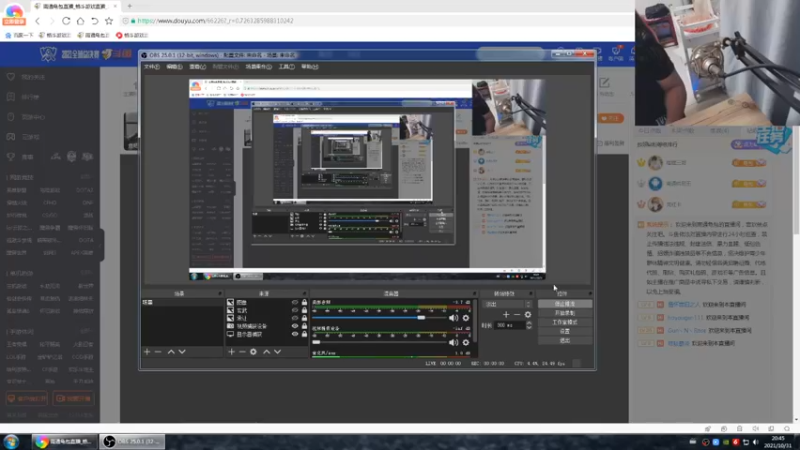Move scene down with the Scenes (场景) panel arrow
The image size is (800, 450).
click(182, 352)
